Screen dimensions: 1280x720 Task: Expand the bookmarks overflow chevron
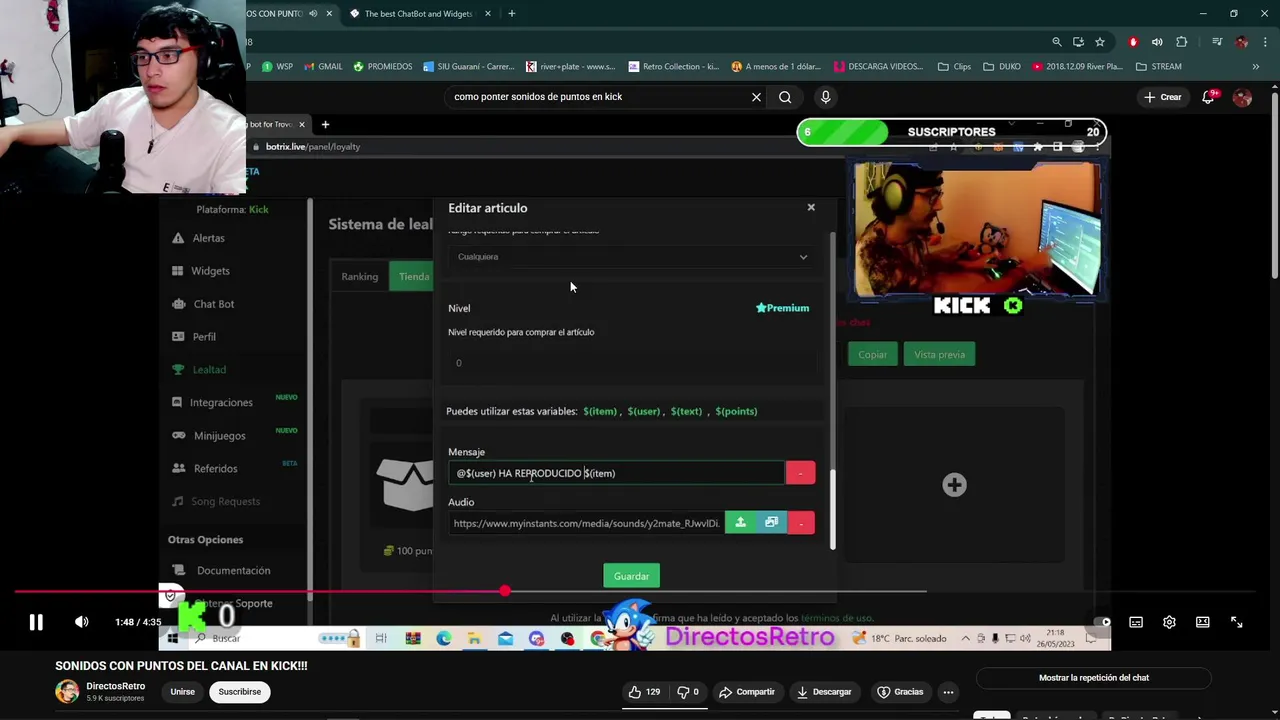click(x=1256, y=67)
